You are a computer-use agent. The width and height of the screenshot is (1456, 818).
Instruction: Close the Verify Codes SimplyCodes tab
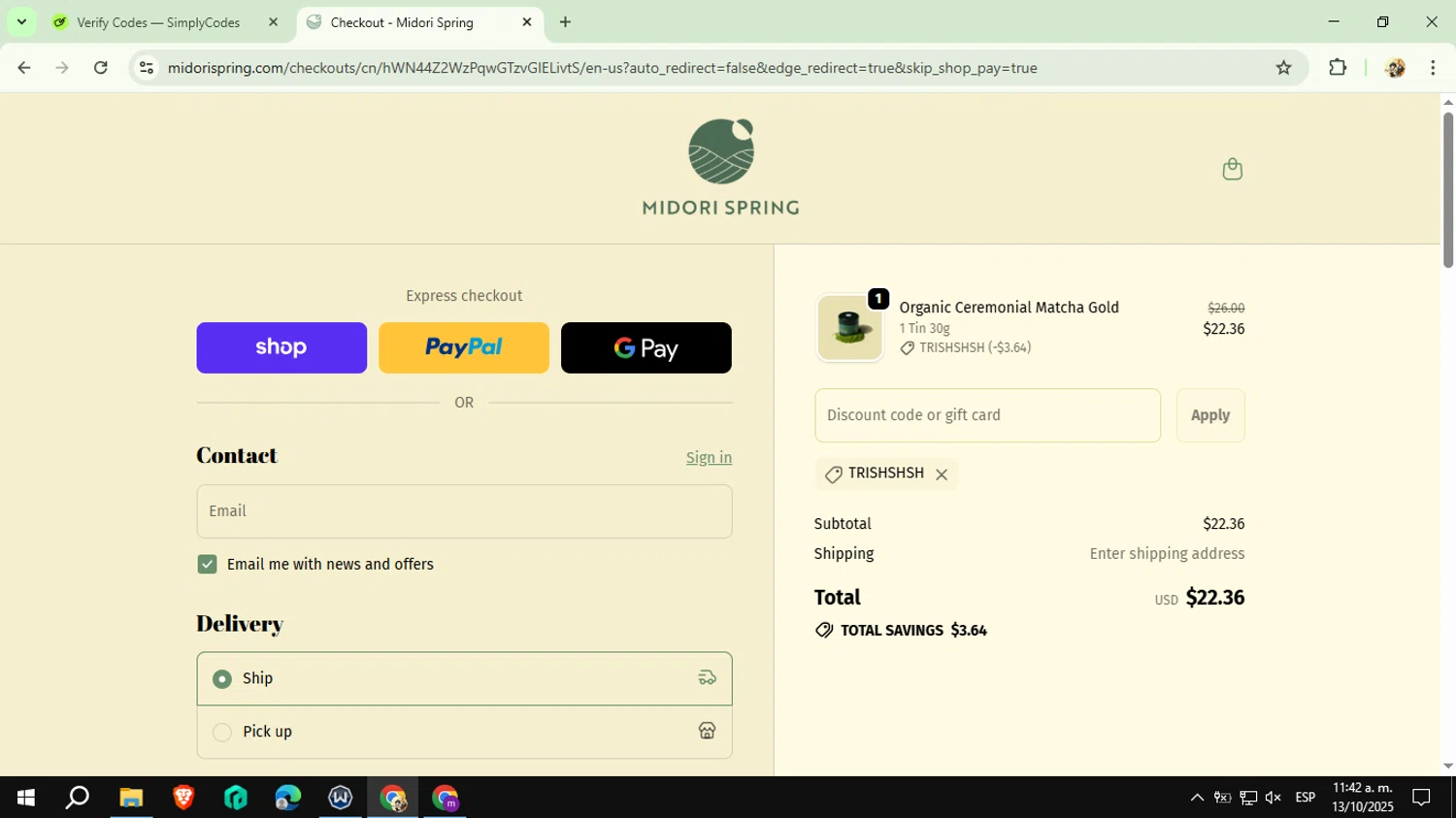click(x=273, y=22)
